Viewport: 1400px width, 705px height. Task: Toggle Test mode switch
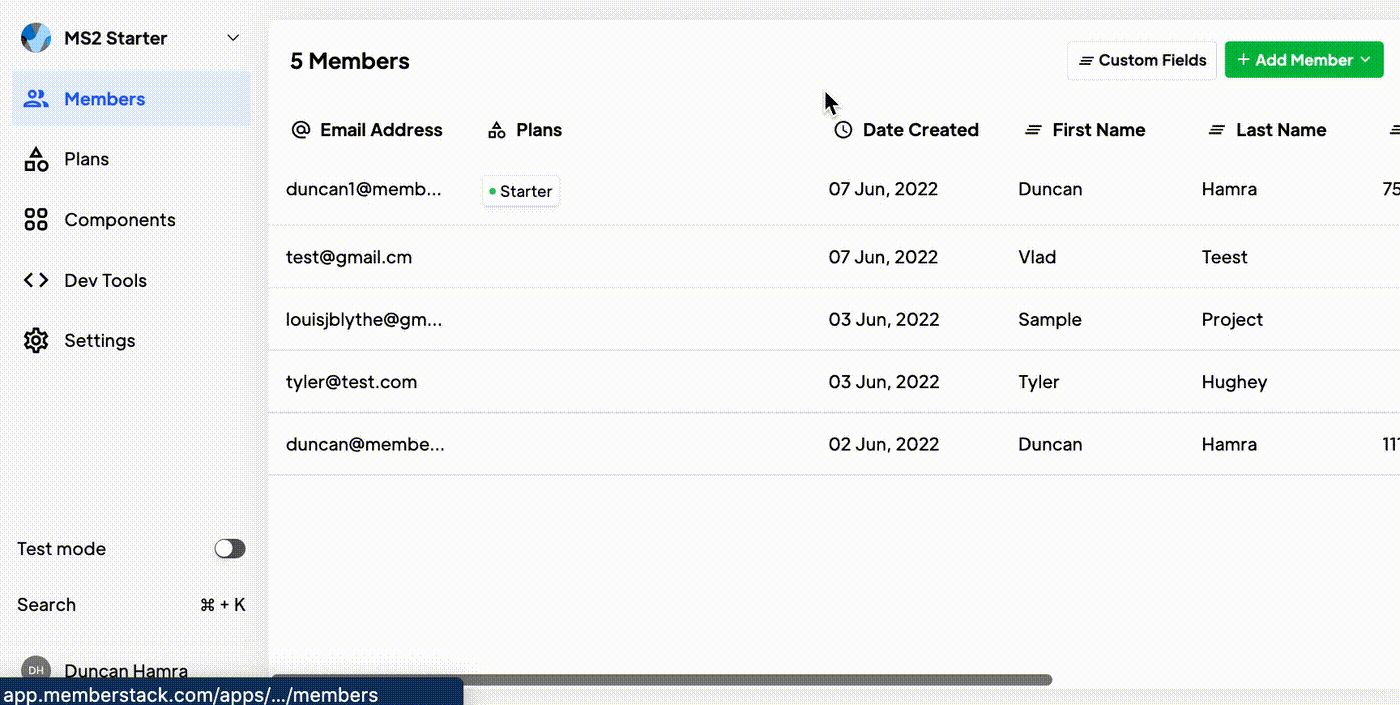[230, 548]
